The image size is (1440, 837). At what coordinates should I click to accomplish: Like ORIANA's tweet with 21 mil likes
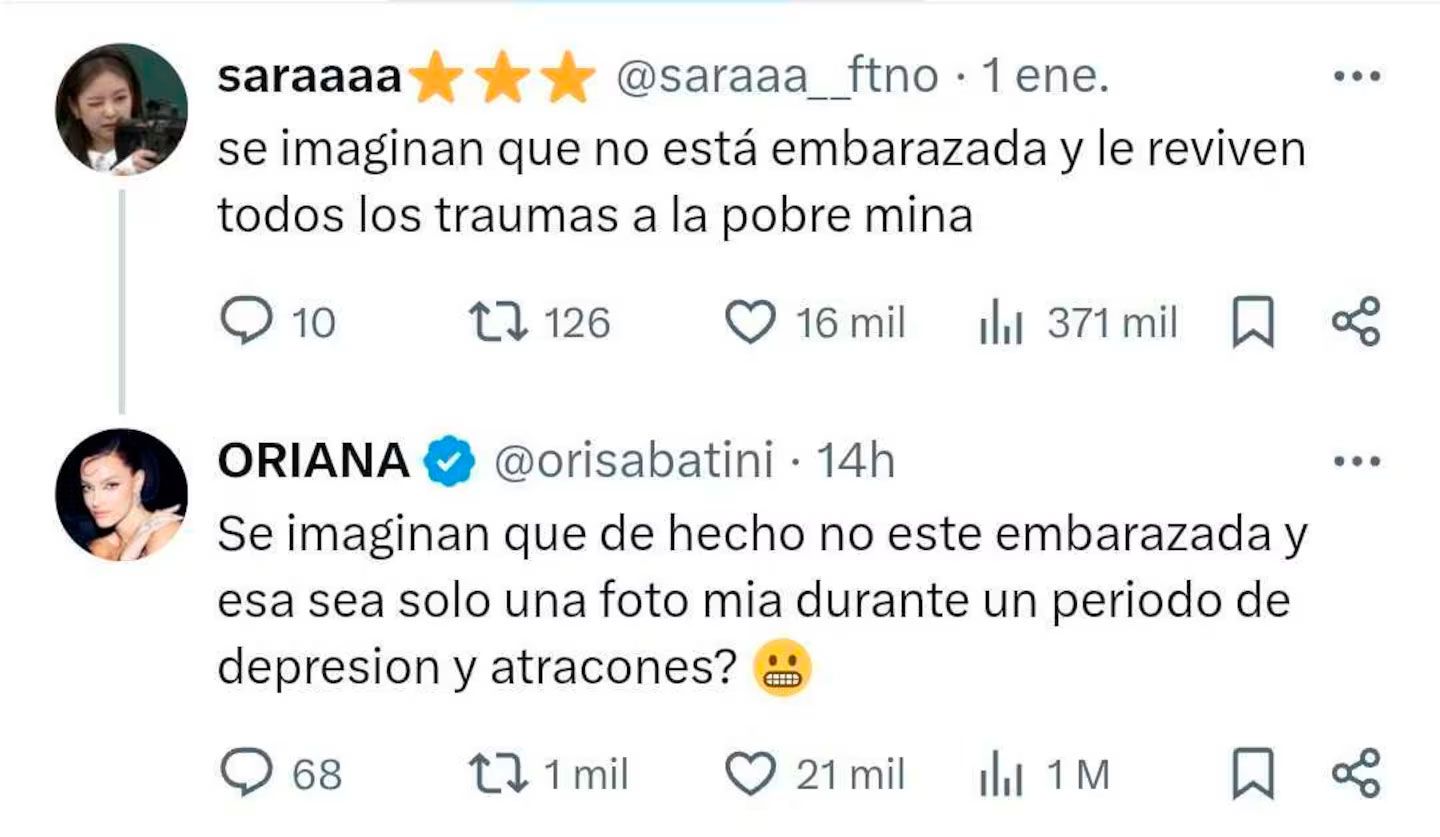(750, 774)
